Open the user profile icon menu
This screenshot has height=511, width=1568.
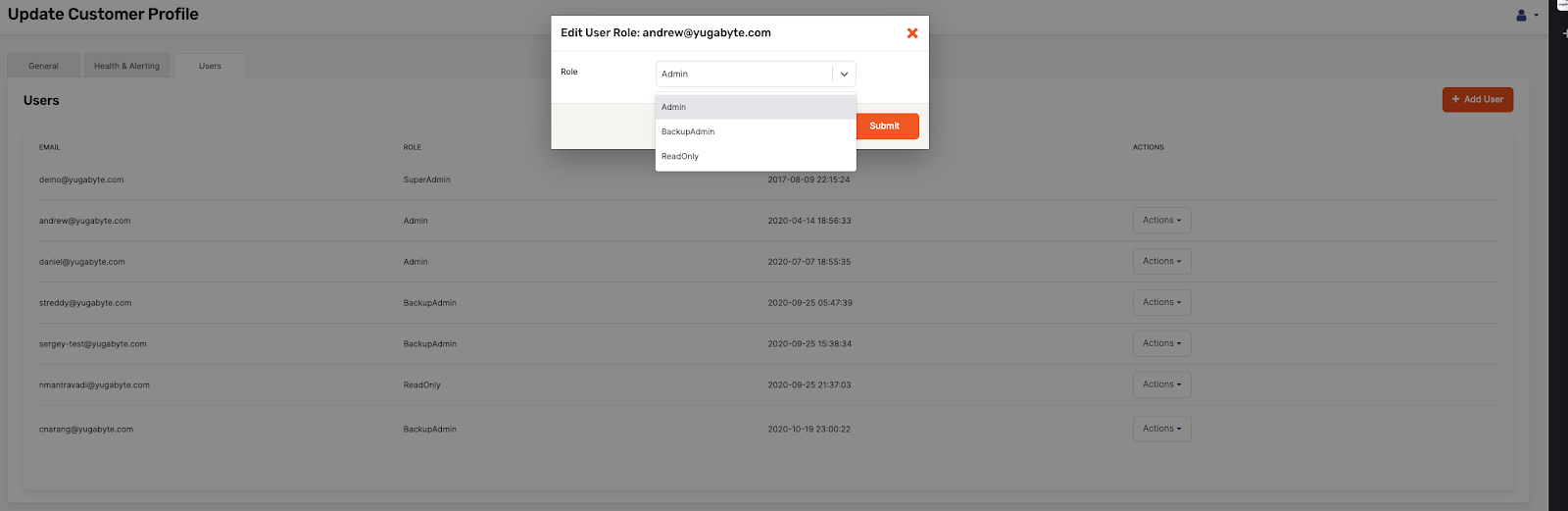(x=1526, y=15)
